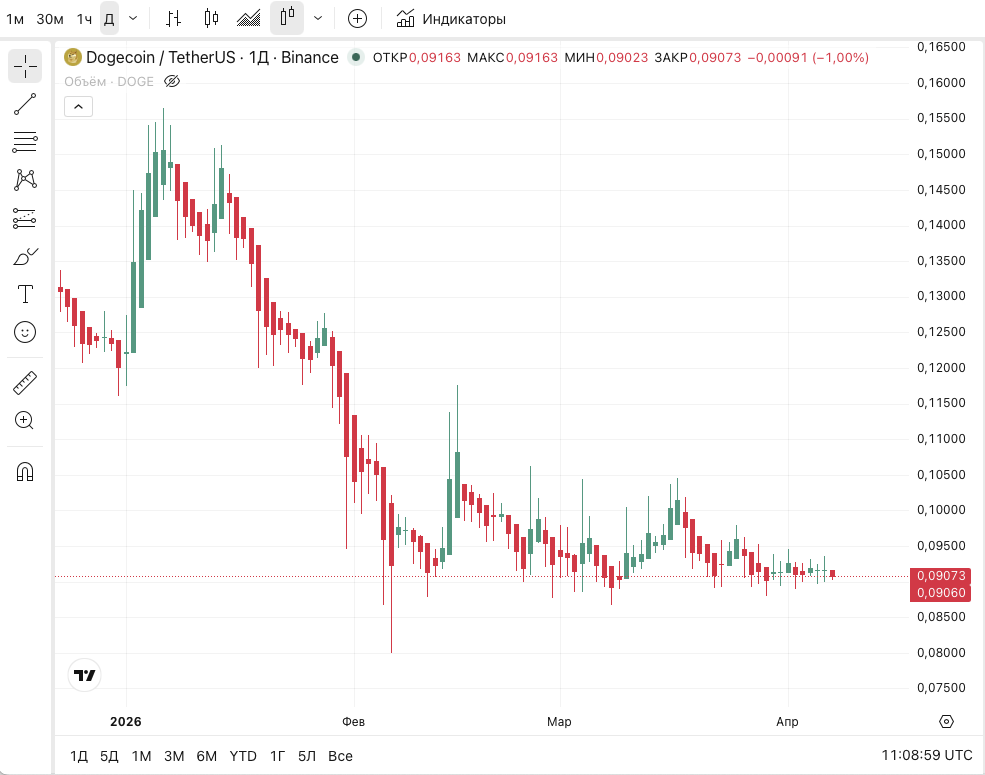Open the Индикаторы panel
This screenshot has width=985, height=775.
point(451,18)
